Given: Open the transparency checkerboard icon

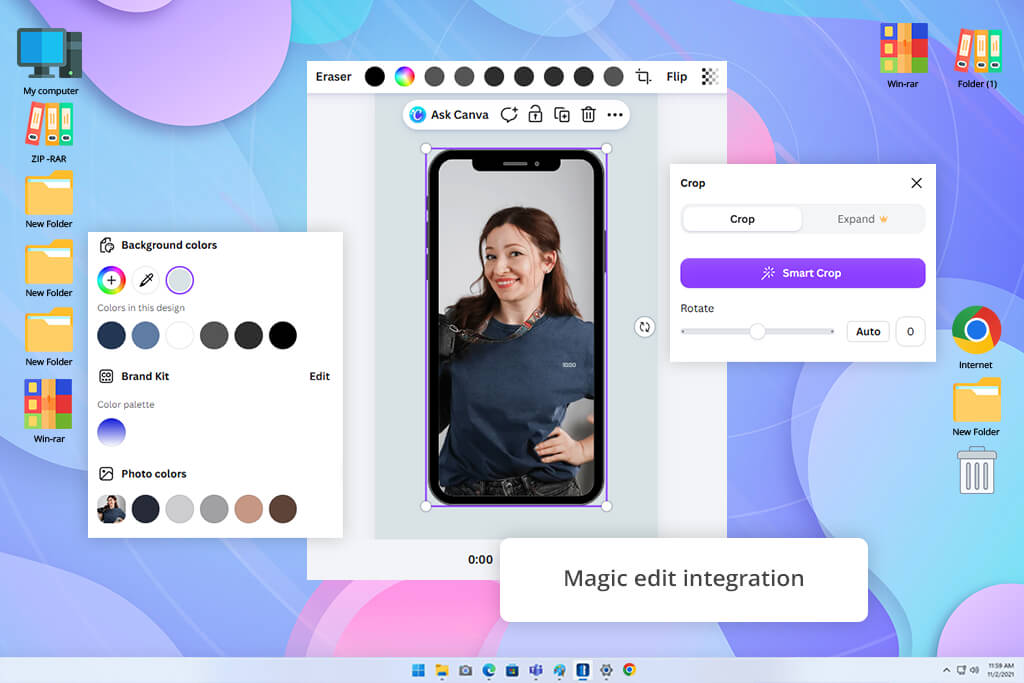Looking at the screenshot, I should (x=710, y=76).
